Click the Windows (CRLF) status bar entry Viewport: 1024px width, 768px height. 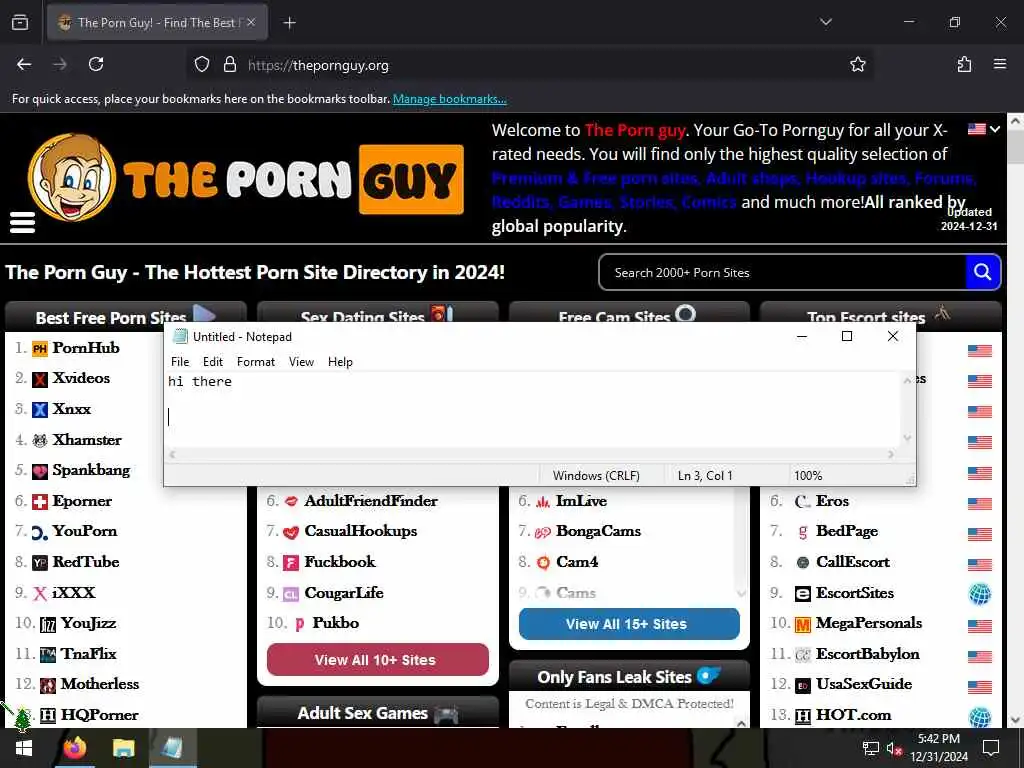[x=596, y=475]
